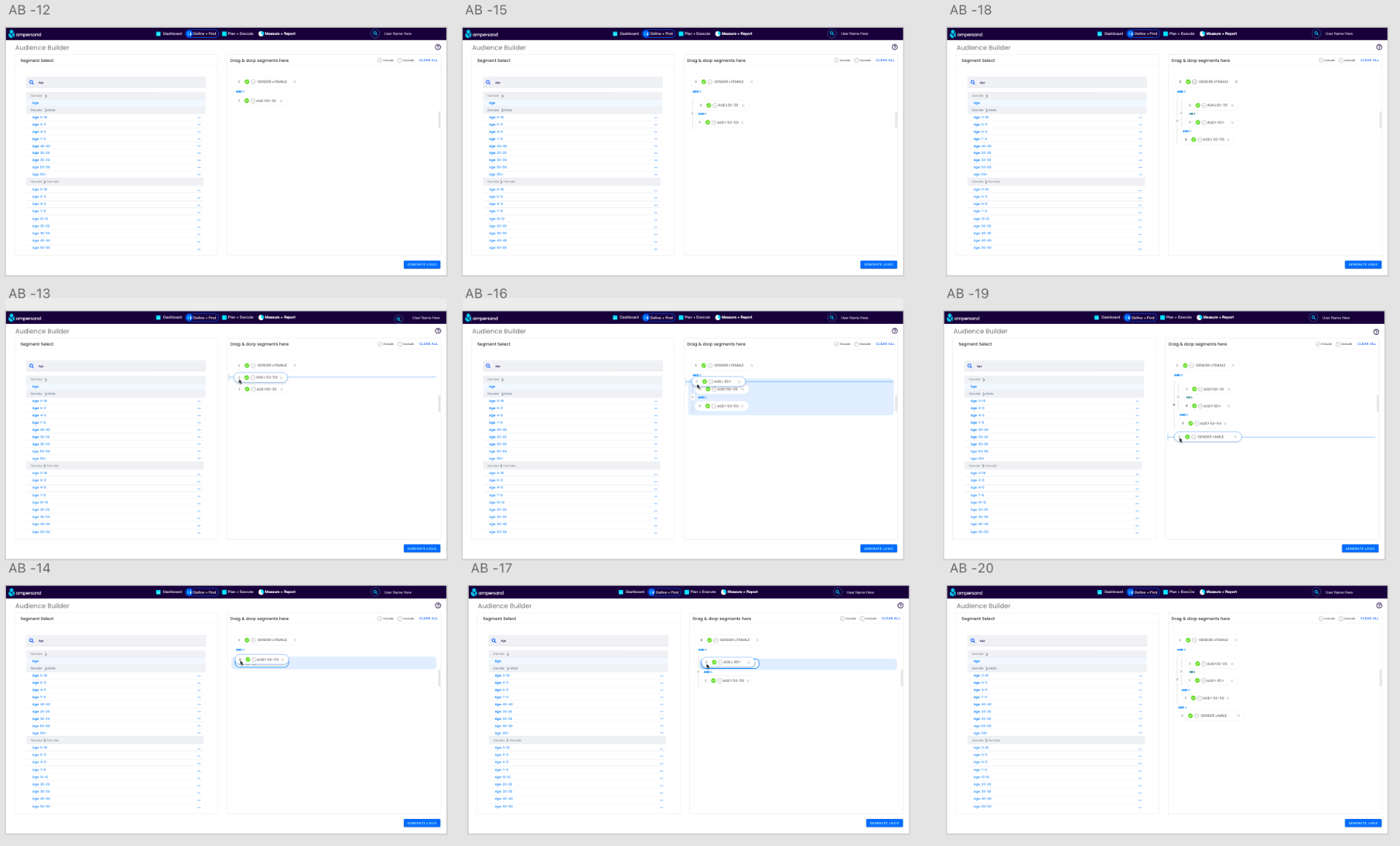This screenshot has height=846, width=1400.
Task: Click the segment search field in AB-15
Action: 572,82
